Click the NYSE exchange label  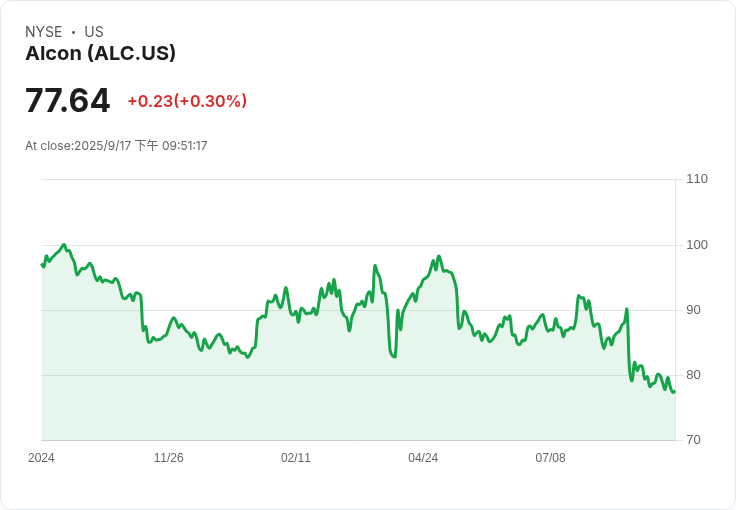(x=43, y=32)
